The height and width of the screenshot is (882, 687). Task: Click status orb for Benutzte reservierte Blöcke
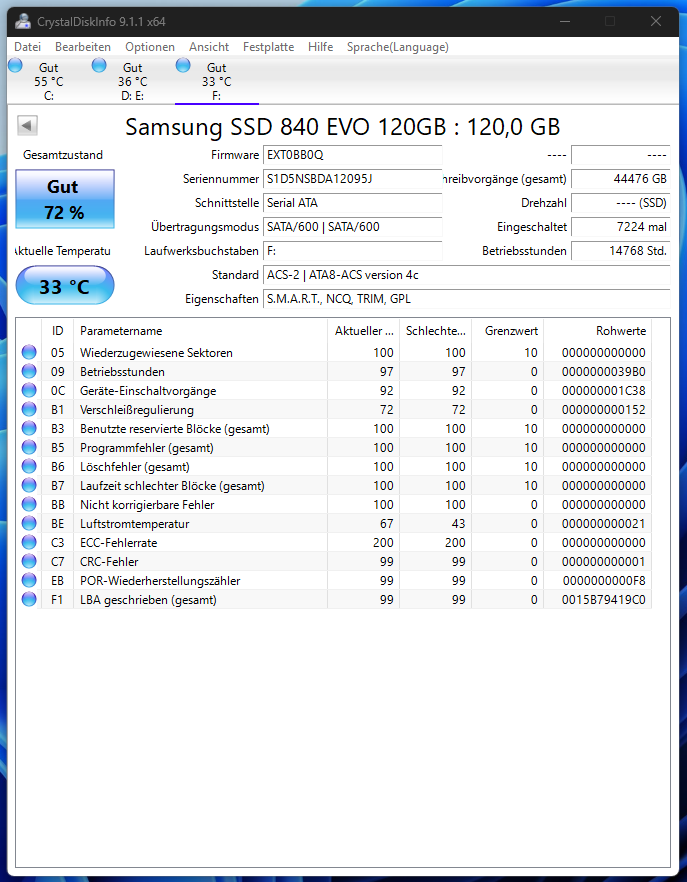(x=29, y=429)
